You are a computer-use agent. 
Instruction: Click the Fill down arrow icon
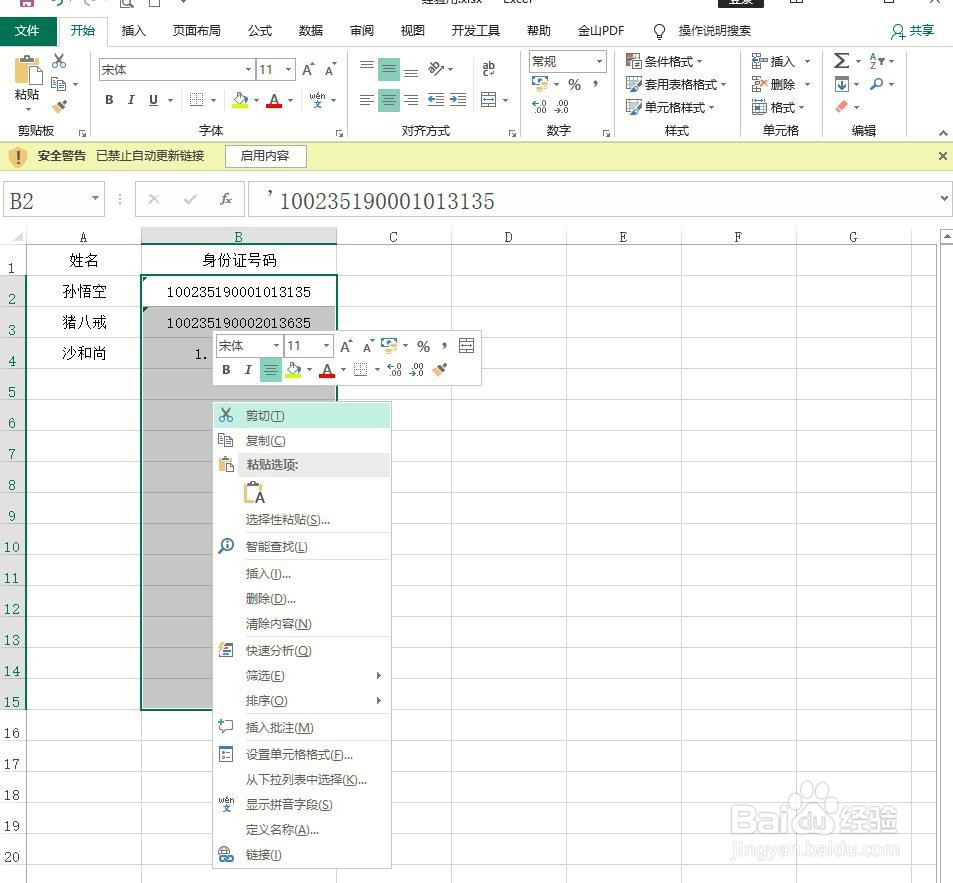pyautogui.click(x=842, y=84)
